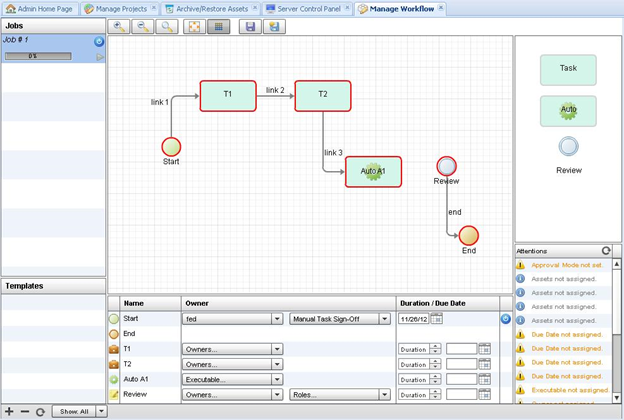The image size is (624, 420).
Task: Click the T2 Duration stepper
Action: point(435,364)
